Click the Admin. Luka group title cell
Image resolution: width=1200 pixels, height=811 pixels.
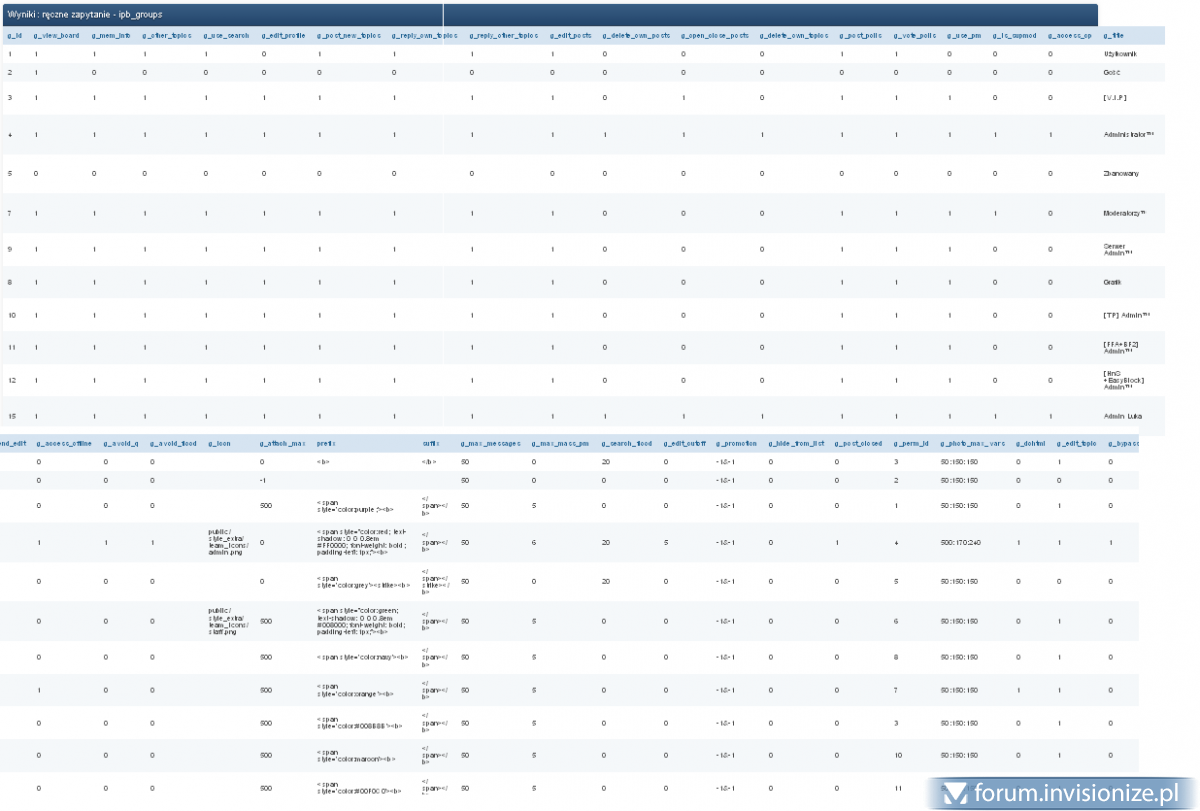(1121, 416)
